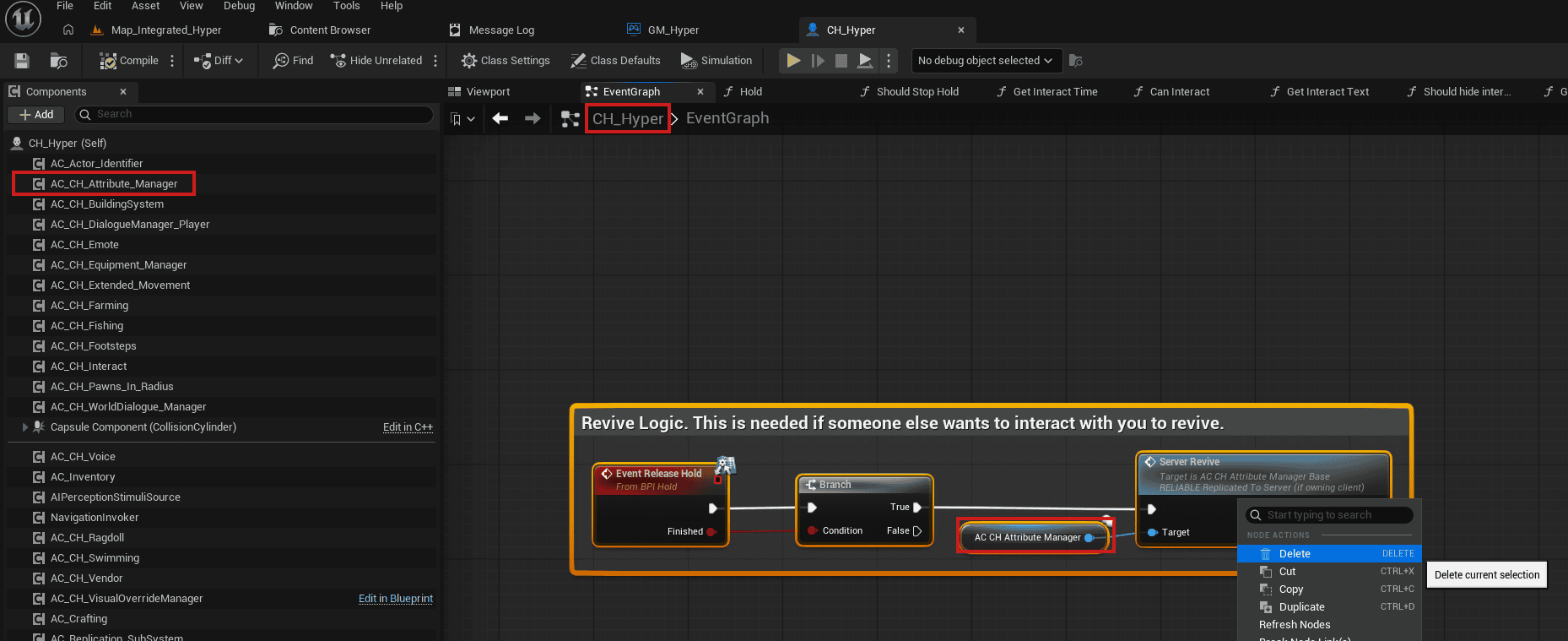Select AC_CH_Attribute_Manager component
The height and width of the screenshot is (641, 1568).
coord(113,184)
